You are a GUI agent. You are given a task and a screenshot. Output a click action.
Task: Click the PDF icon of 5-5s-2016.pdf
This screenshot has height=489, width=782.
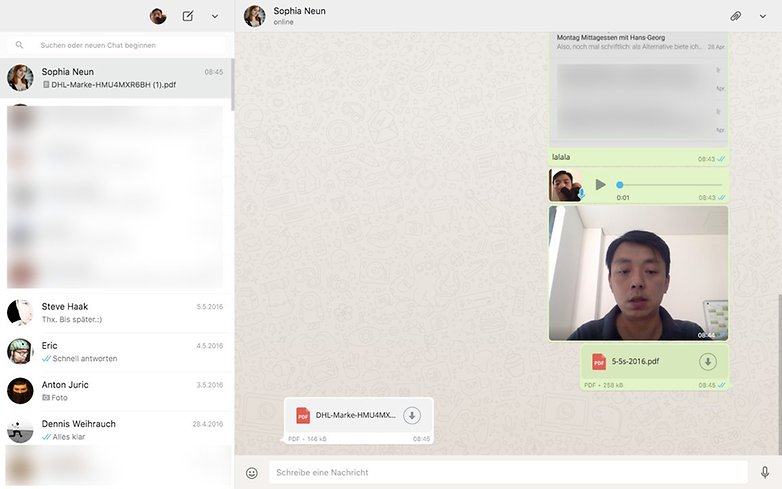(598, 362)
